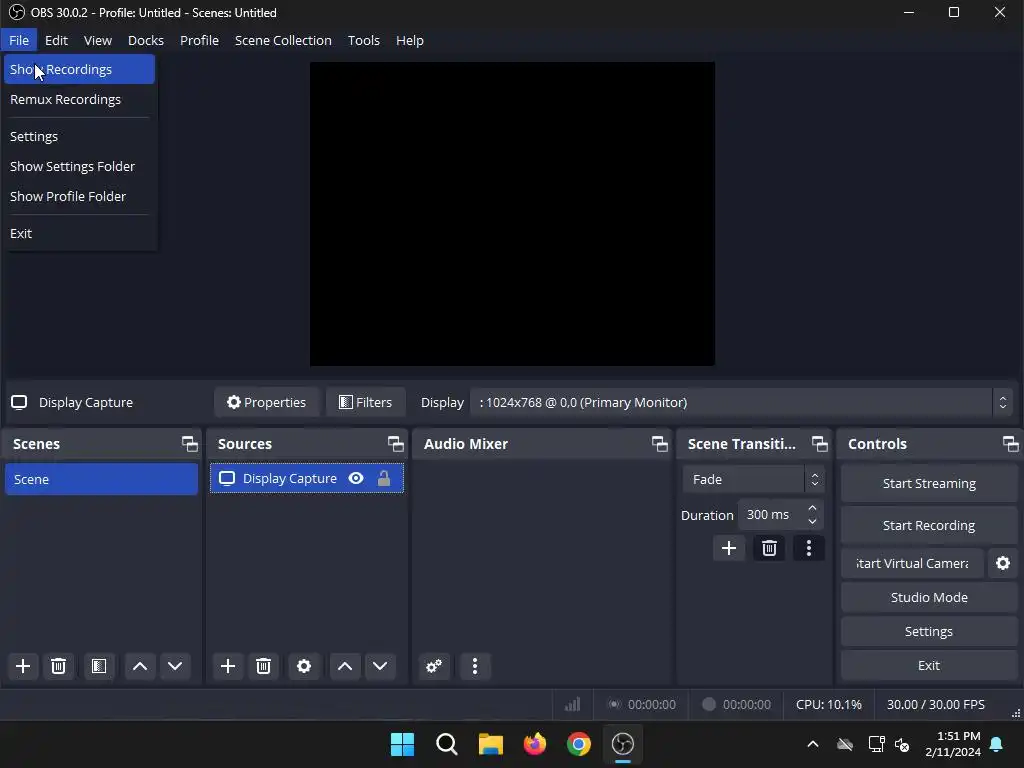Viewport: 1024px width, 768px height.
Task: Expand the Display monitor dropdown
Action: click(1002, 402)
